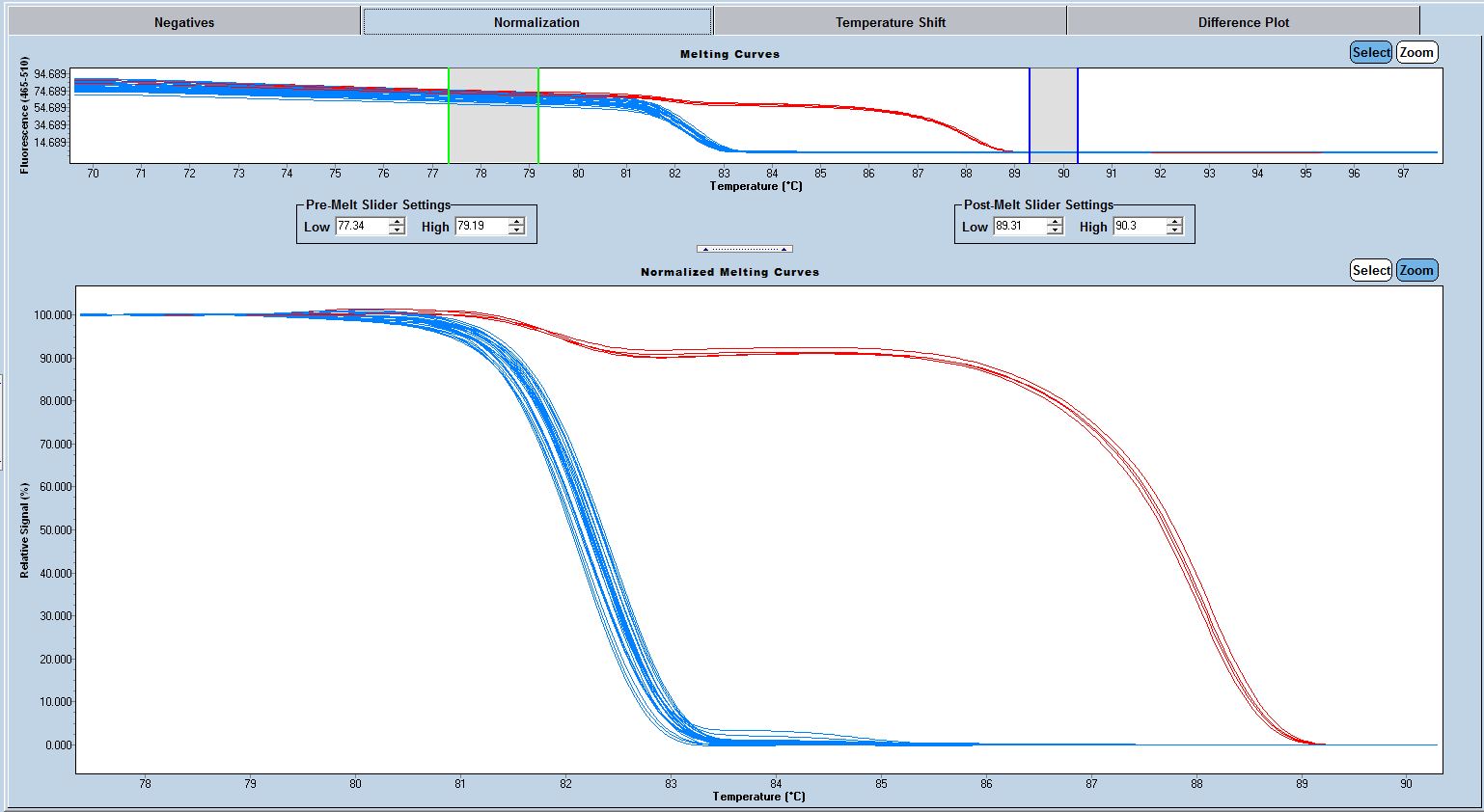
Task: Decrease Post-Melt High value with down arrow
Action: (1174, 230)
